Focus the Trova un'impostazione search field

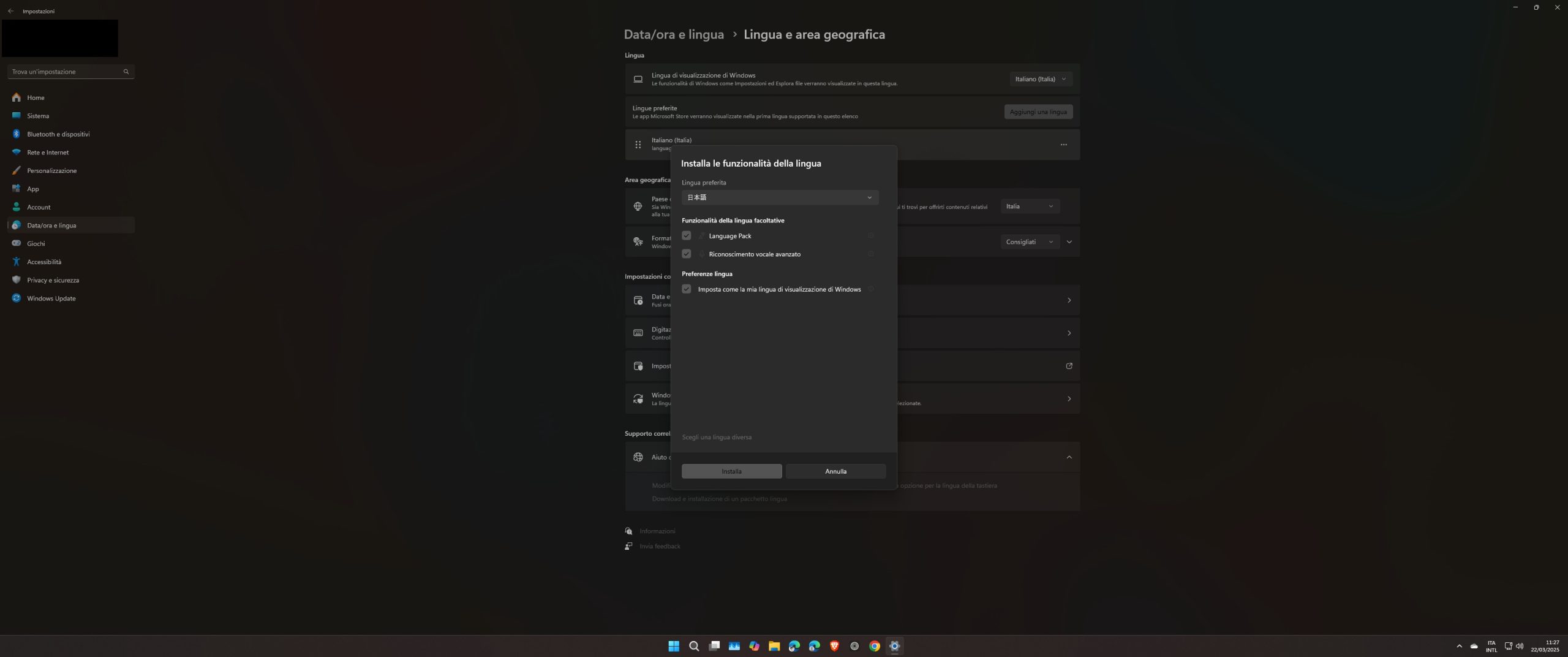(71, 72)
